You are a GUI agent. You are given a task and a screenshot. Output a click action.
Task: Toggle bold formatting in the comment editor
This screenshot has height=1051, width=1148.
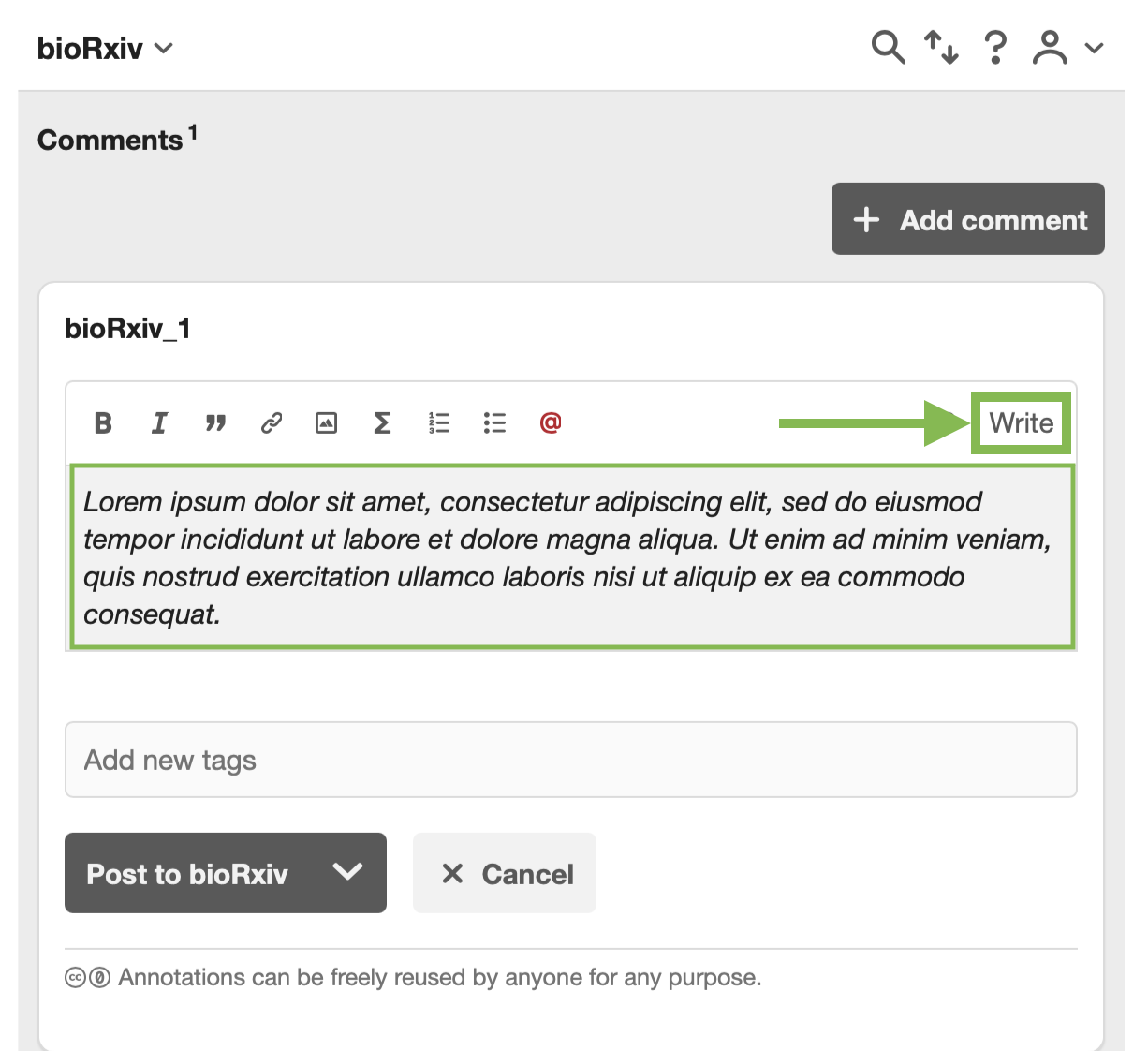[104, 423]
